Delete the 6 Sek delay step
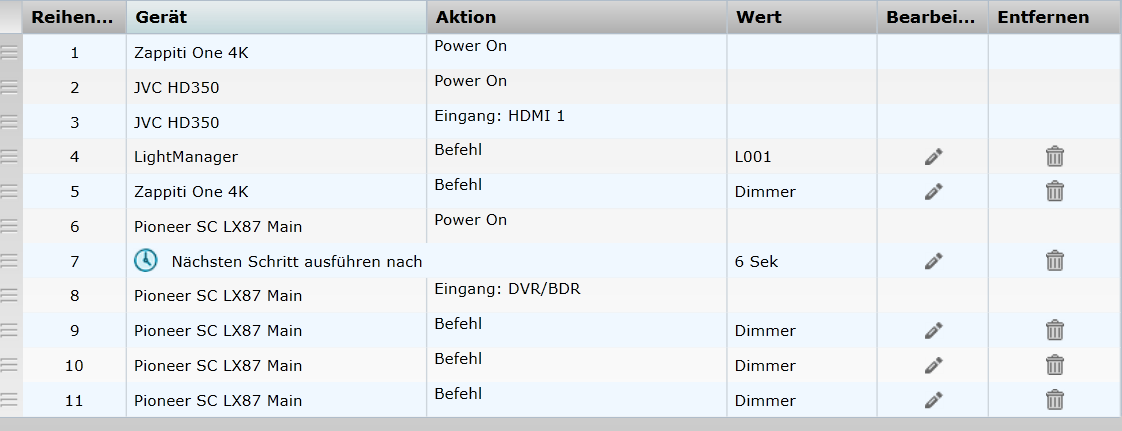The width and height of the screenshot is (1122, 431). tap(1055, 261)
